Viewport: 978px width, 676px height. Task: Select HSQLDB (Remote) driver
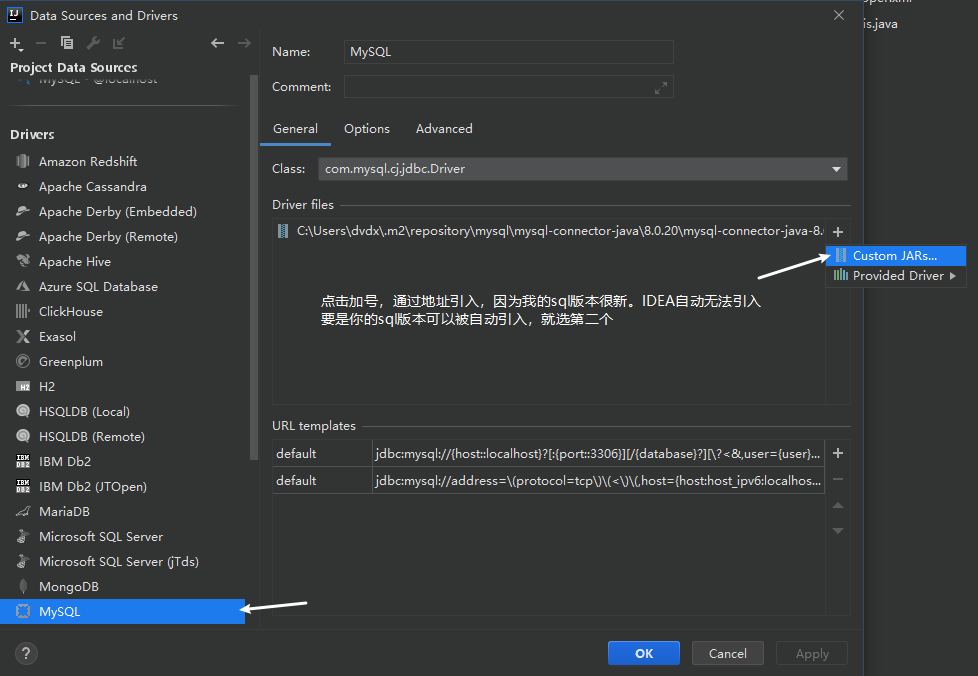pyautogui.click(x=122, y=437)
